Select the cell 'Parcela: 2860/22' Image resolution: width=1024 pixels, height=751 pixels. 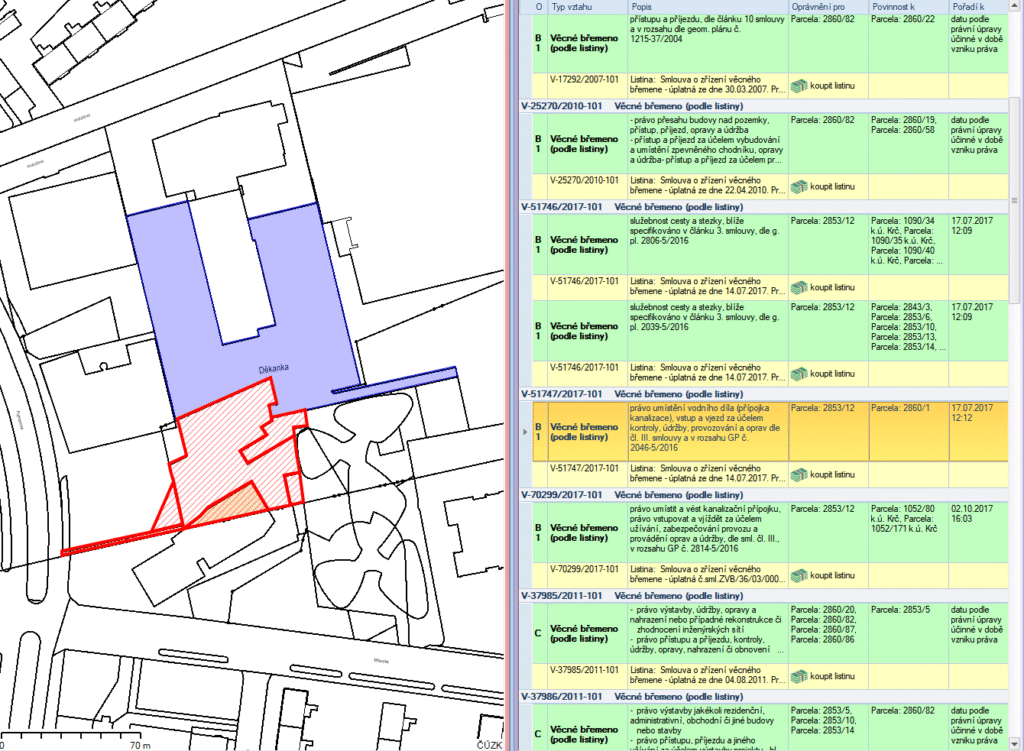908,43
